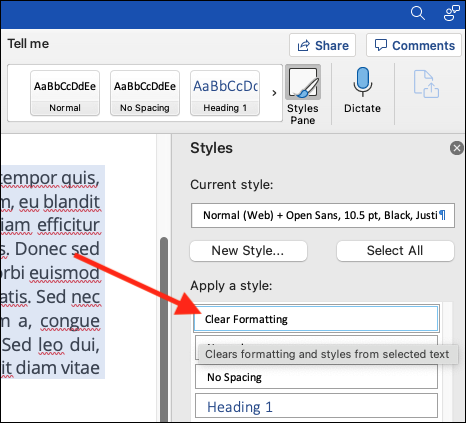
Task: Open the Styles Pane brush icon
Action: pyautogui.click(x=303, y=82)
